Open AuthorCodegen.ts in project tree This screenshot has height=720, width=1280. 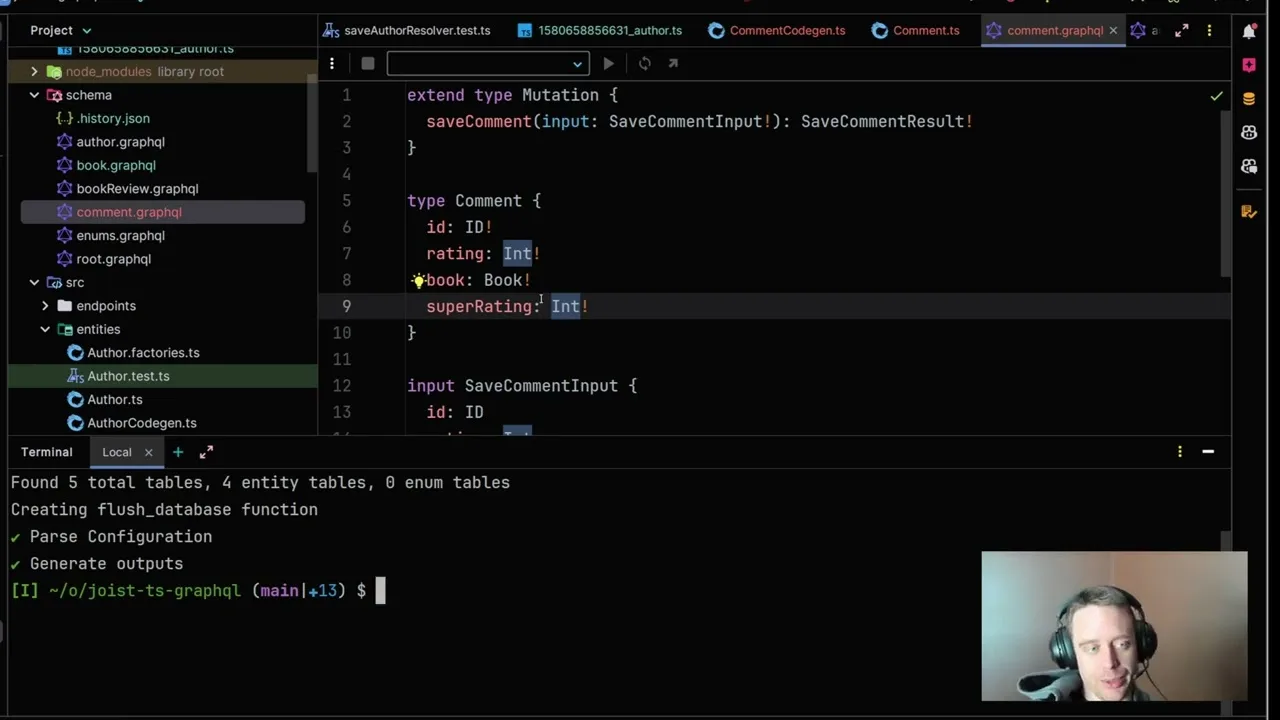141,423
